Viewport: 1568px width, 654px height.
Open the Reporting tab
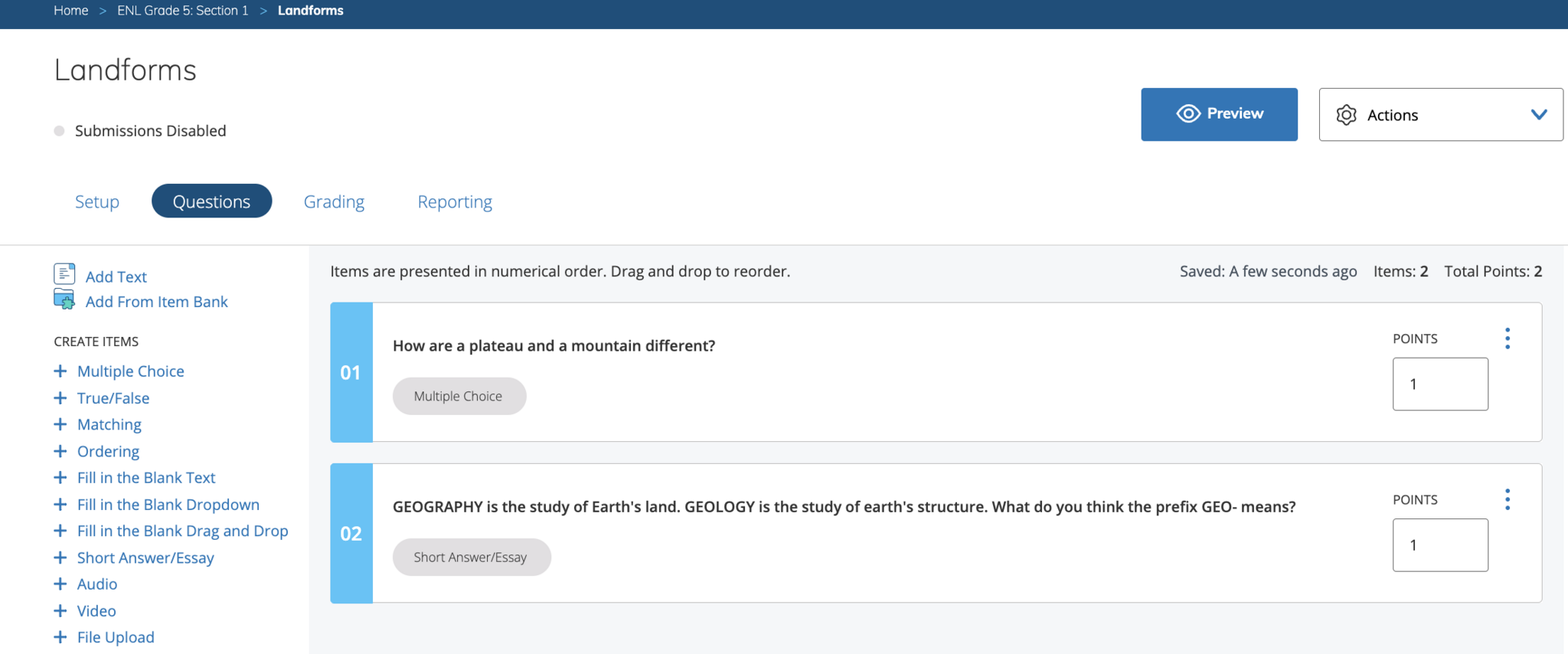(455, 201)
